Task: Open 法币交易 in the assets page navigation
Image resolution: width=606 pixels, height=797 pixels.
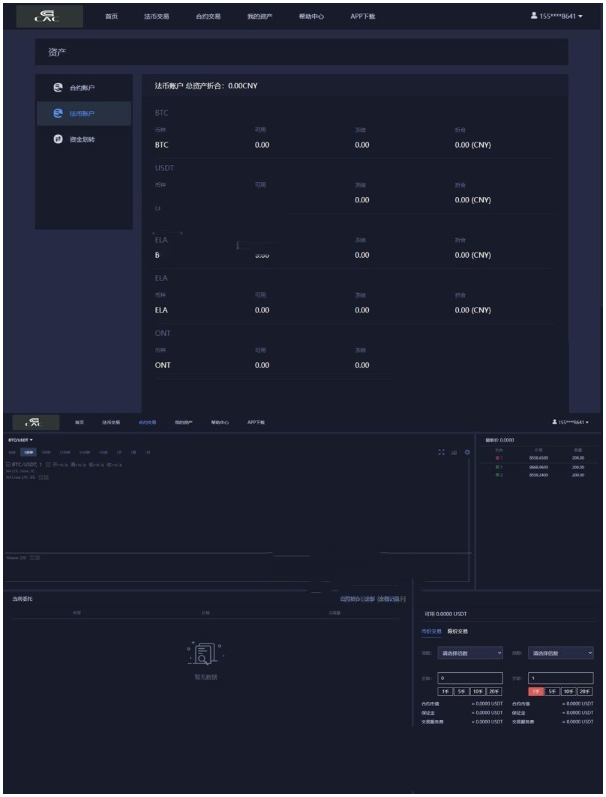Action: click(x=157, y=17)
